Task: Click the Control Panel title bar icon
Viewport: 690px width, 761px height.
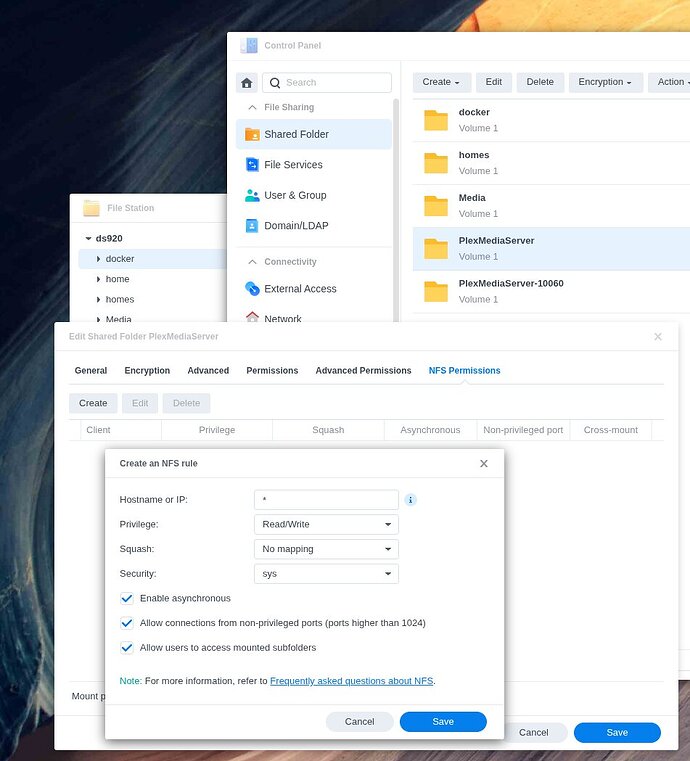Action: click(249, 46)
